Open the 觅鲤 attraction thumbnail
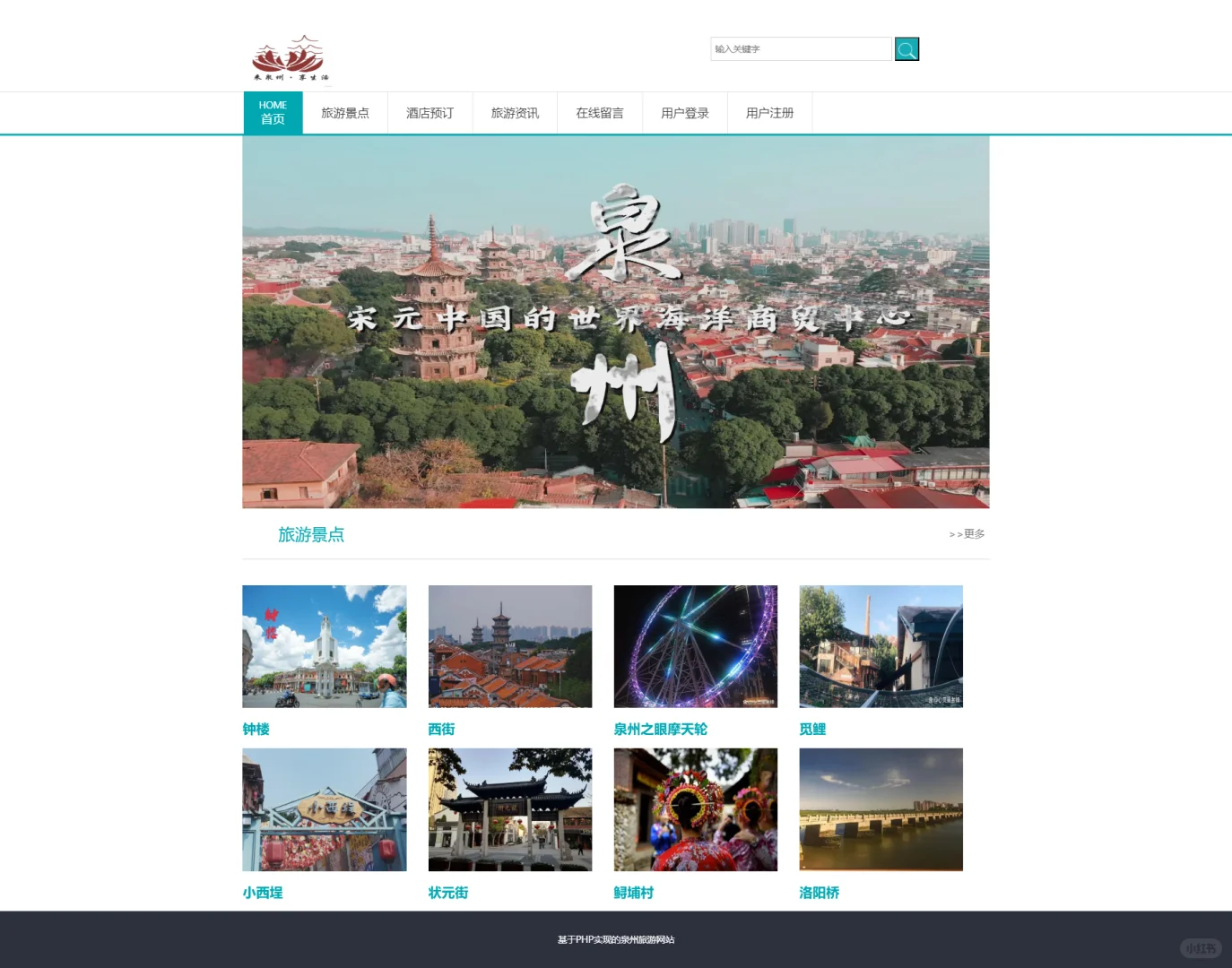 881,645
